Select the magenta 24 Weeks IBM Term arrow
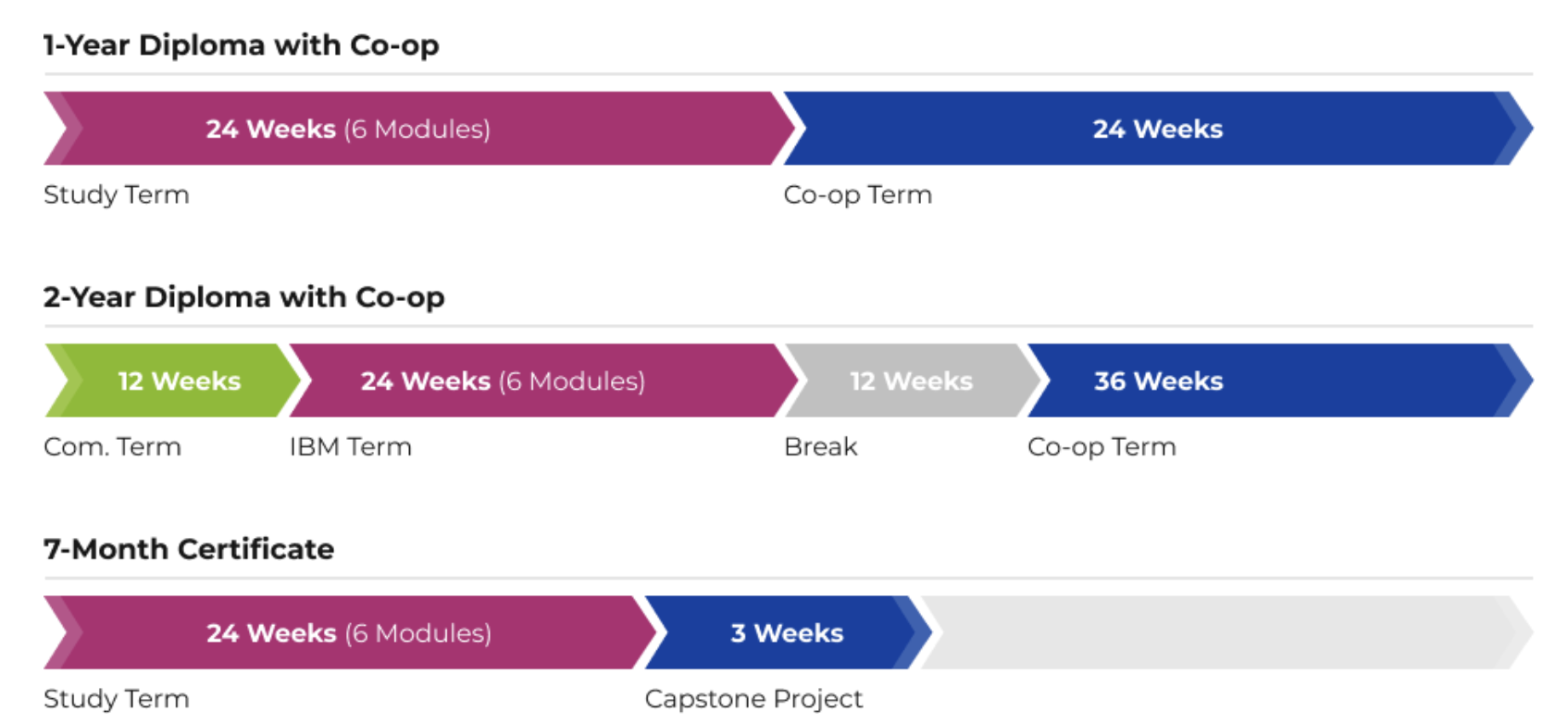1568x724 pixels. (x=543, y=381)
